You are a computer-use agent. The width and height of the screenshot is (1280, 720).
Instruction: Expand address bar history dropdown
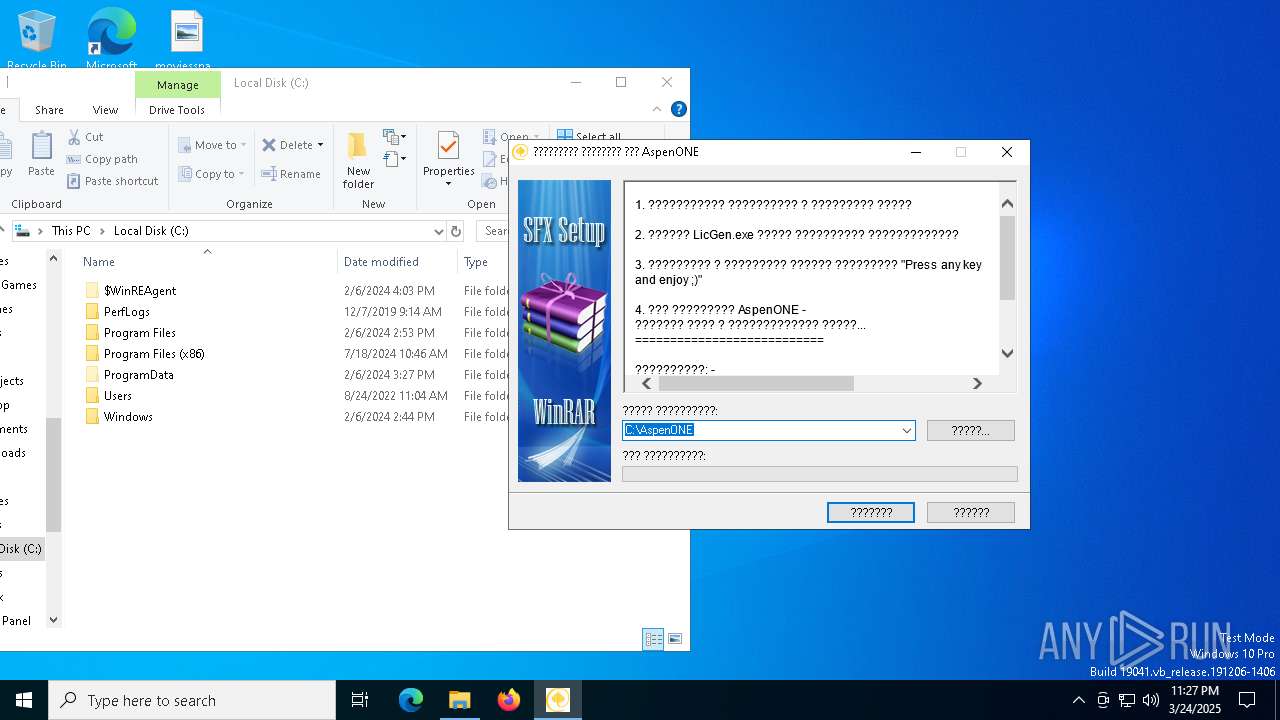click(x=438, y=231)
